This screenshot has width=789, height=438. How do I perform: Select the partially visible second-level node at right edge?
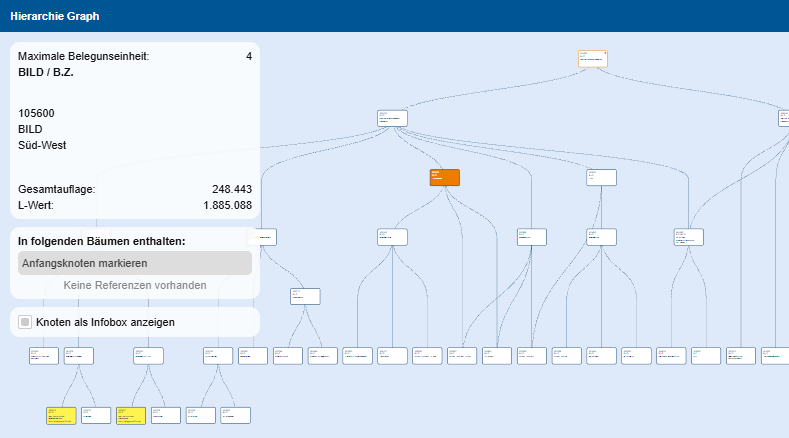tap(783, 118)
